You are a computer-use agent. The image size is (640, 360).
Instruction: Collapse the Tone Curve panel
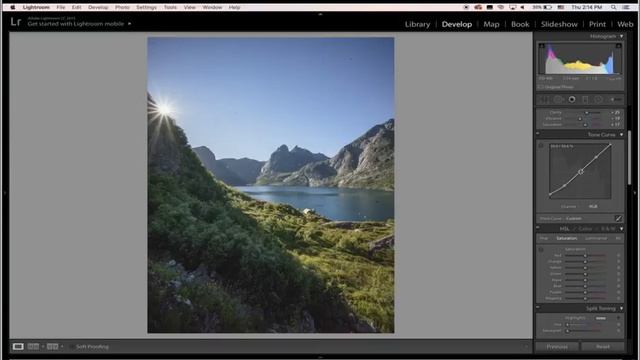(621, 134)
